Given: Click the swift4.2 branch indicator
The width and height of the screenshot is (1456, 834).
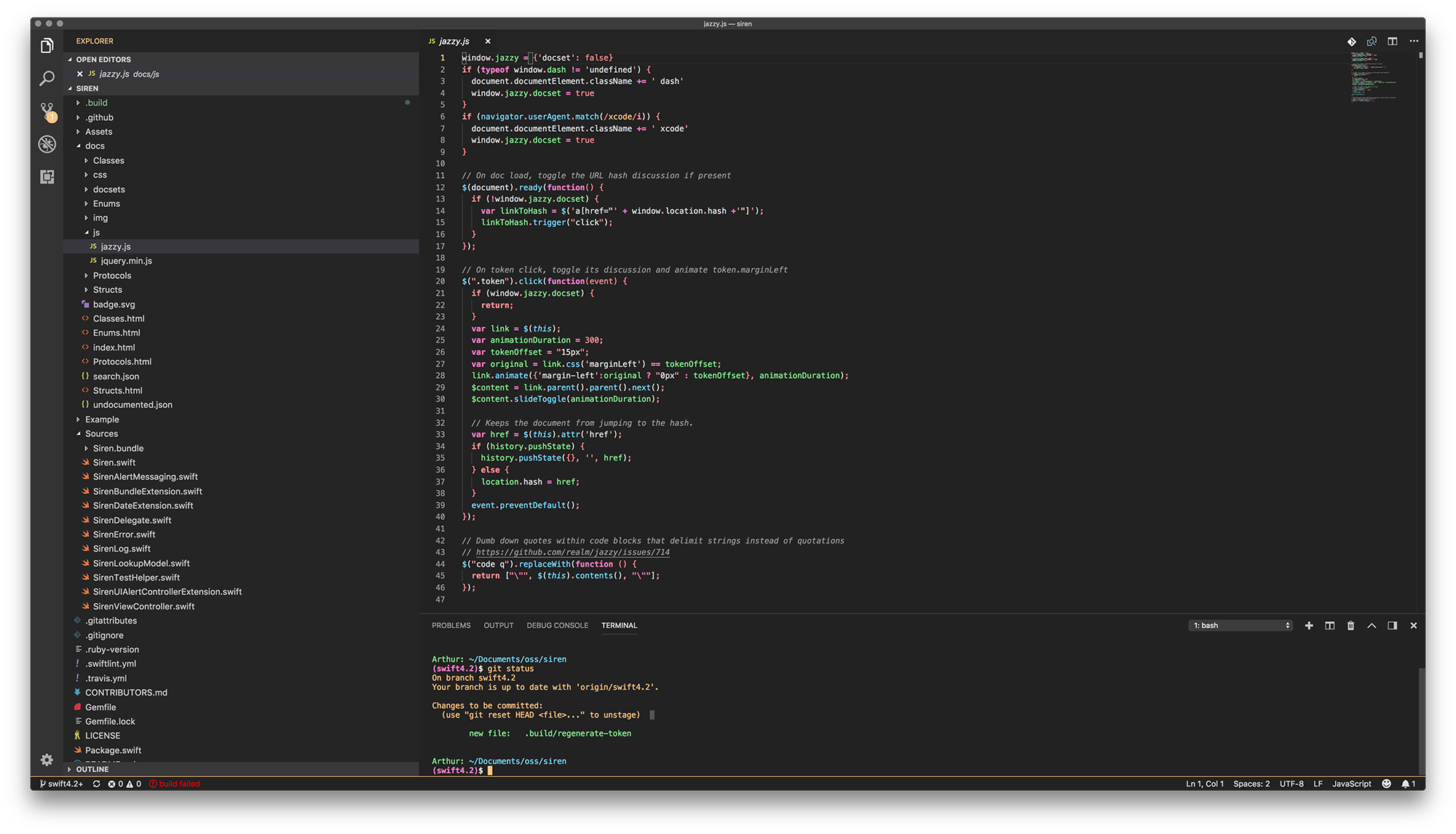Looking at the screenshot, I should click(x=62, y=784).
